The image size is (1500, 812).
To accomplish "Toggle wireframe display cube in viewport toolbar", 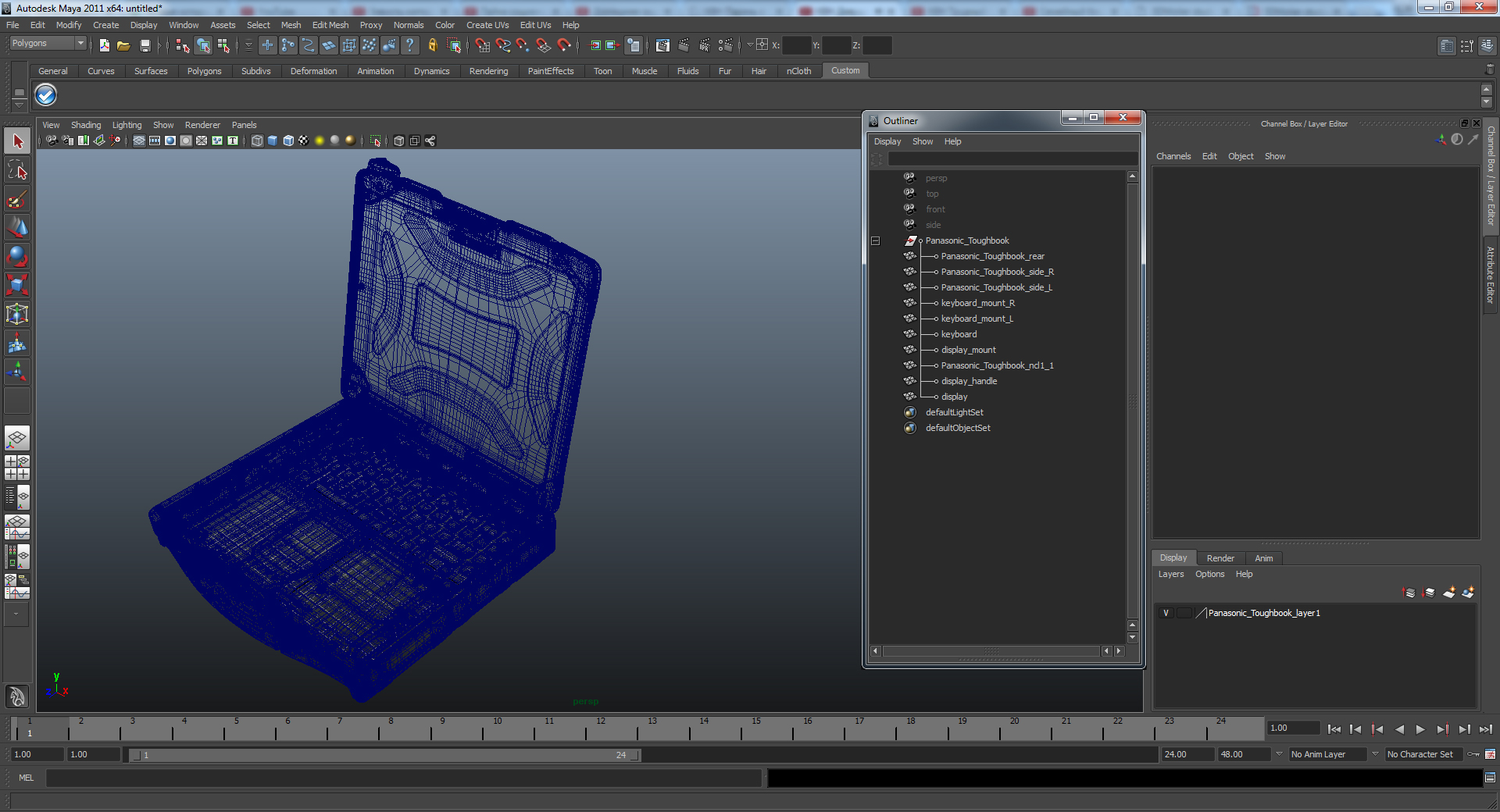I will point(257,141).
